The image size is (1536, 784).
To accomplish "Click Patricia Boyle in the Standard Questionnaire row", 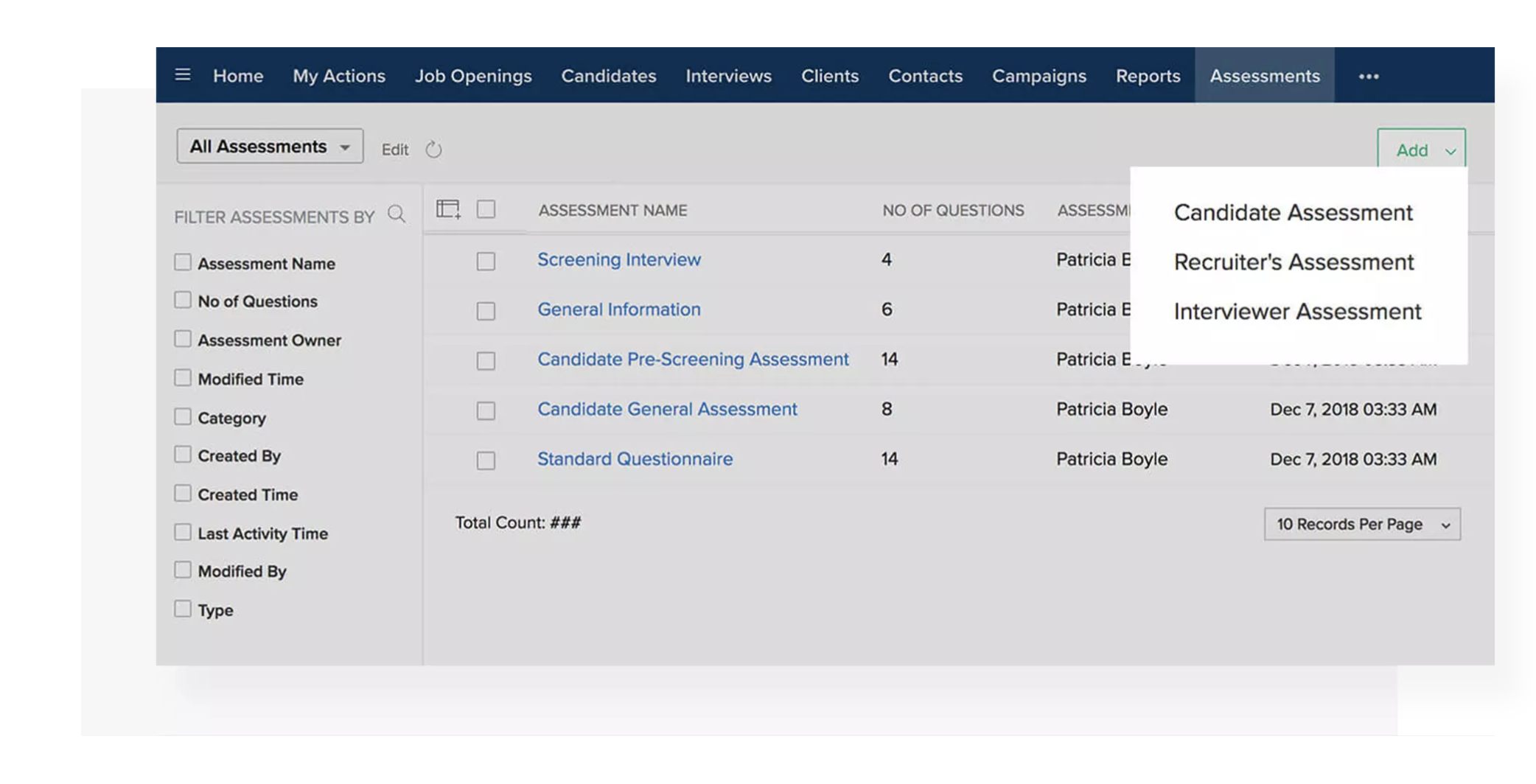I will coord(1111,459).
